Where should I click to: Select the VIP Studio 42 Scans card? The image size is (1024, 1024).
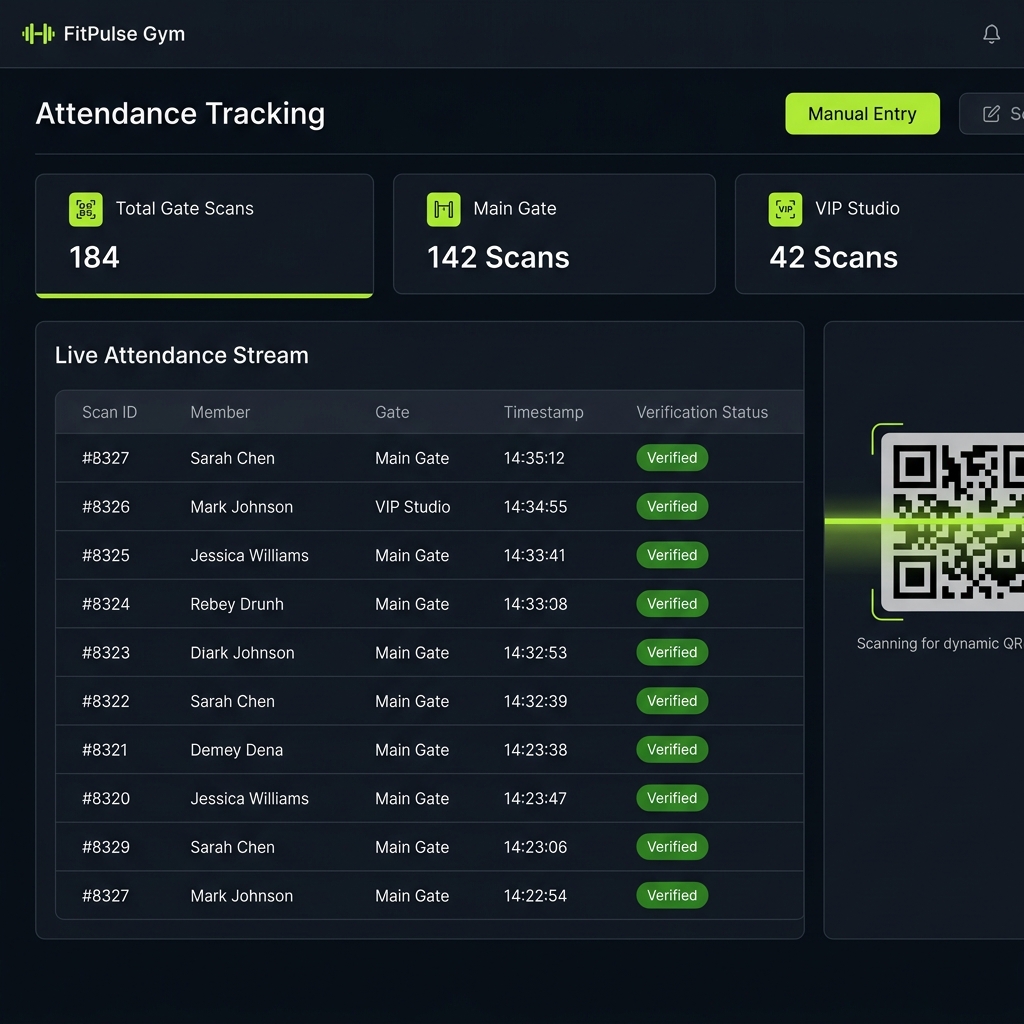880,234
